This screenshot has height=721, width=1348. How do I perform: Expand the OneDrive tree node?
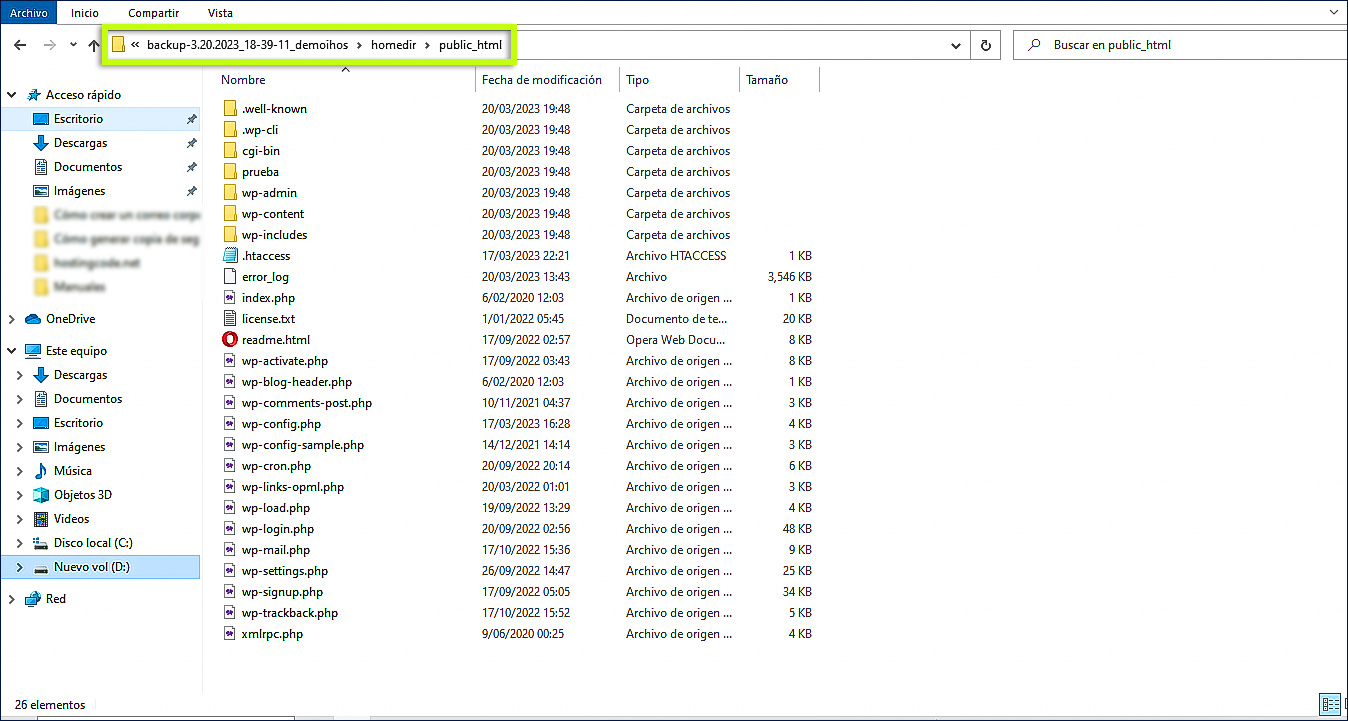point(12,319)
